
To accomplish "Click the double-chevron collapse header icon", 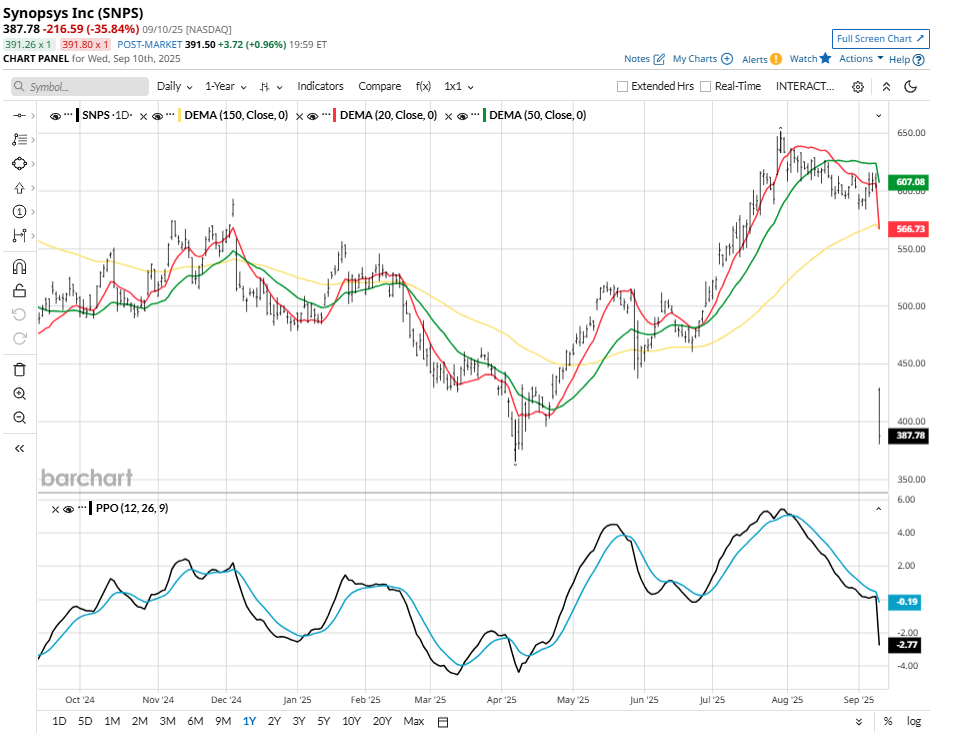I will [x=886, y=87].
